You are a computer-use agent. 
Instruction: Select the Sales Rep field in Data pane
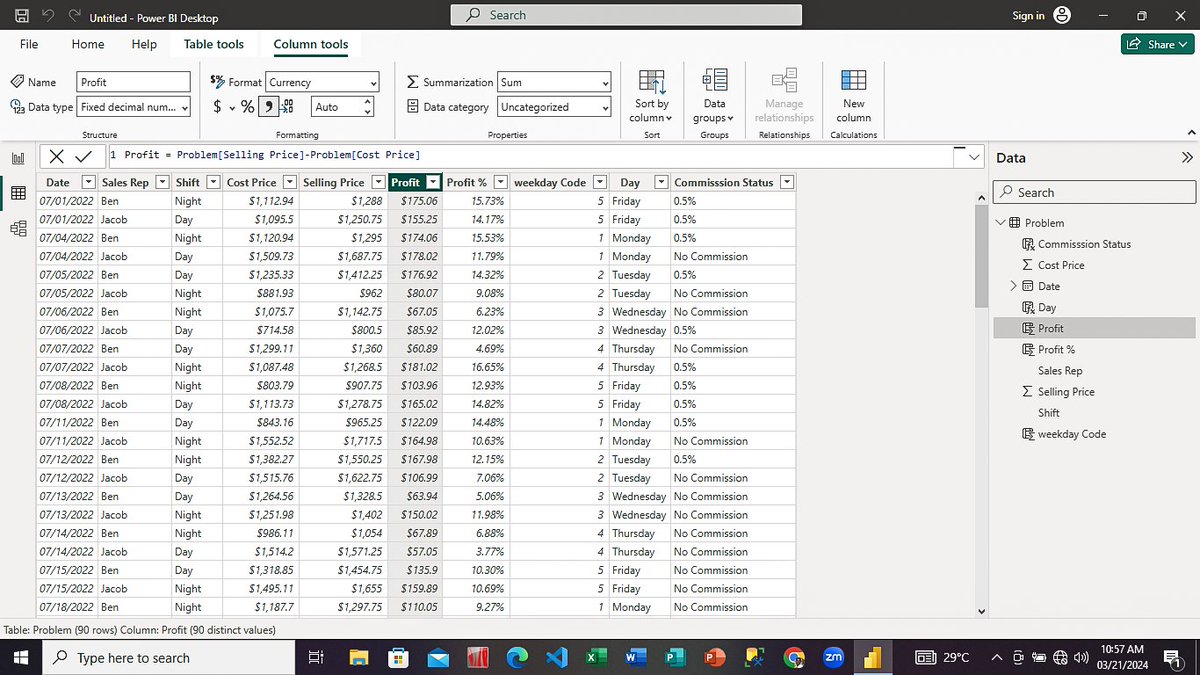click(x=1060, y=370)
